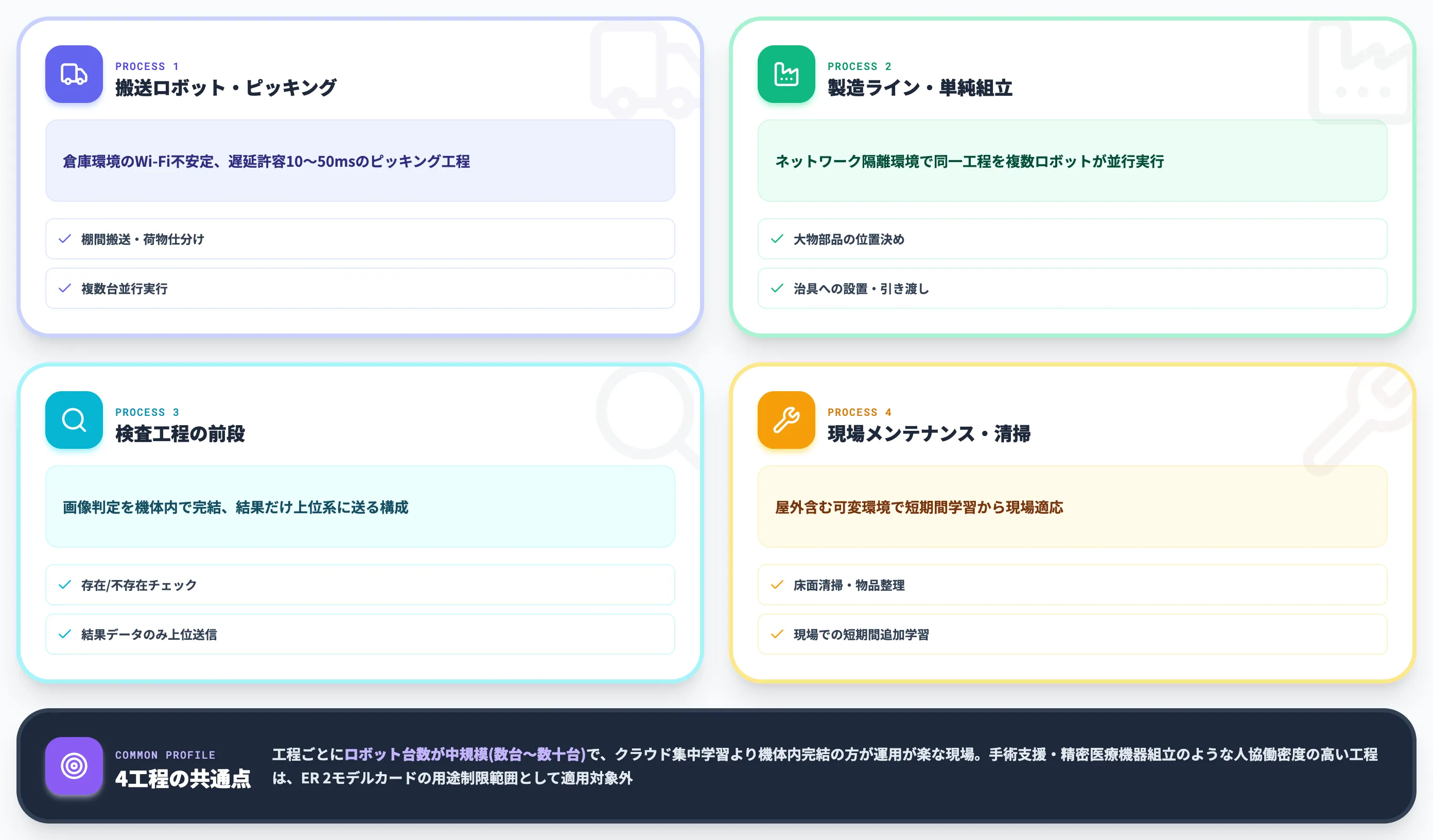Click the 存在/不存在チェック text
Screen dimensions: 1433x840
pos(139,585)
